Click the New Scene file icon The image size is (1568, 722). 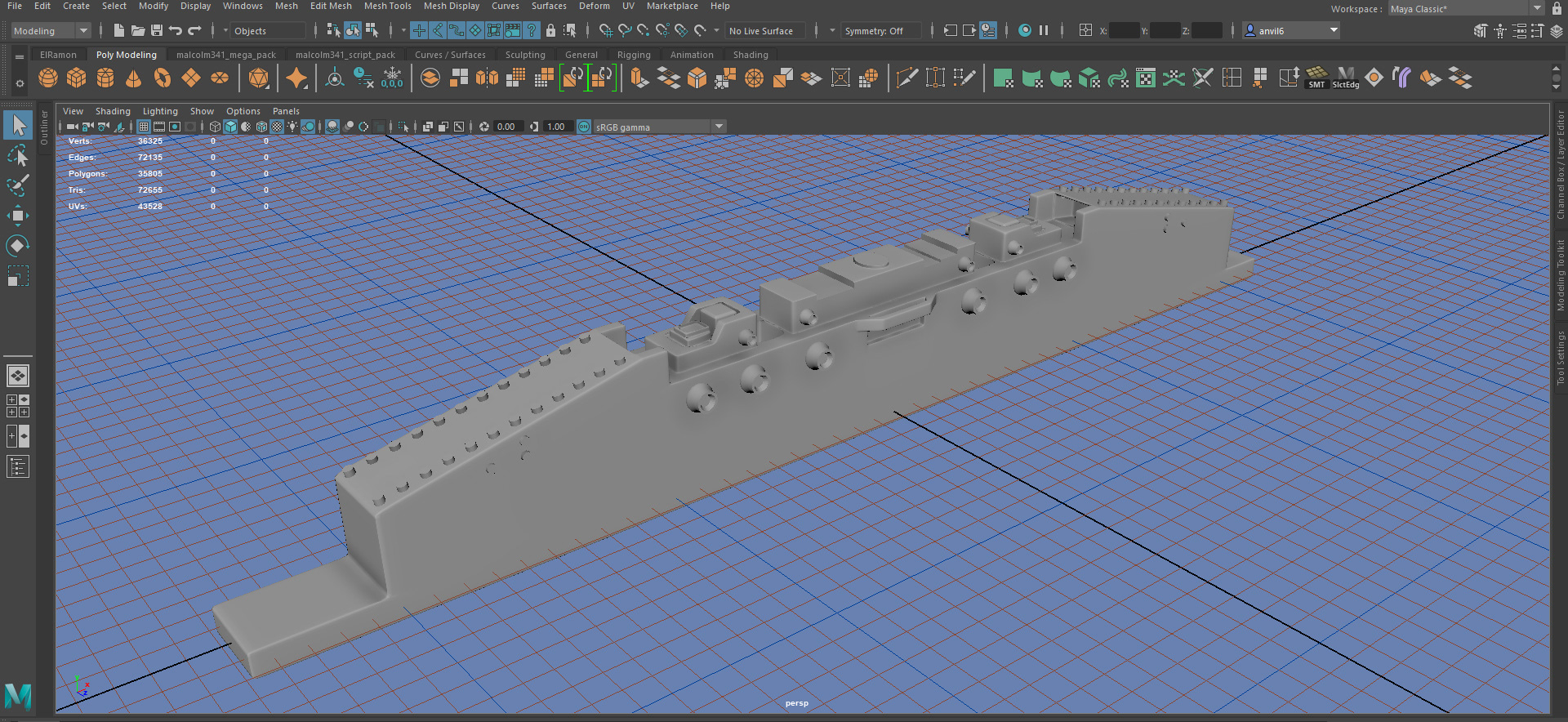[x=119, y=30]
